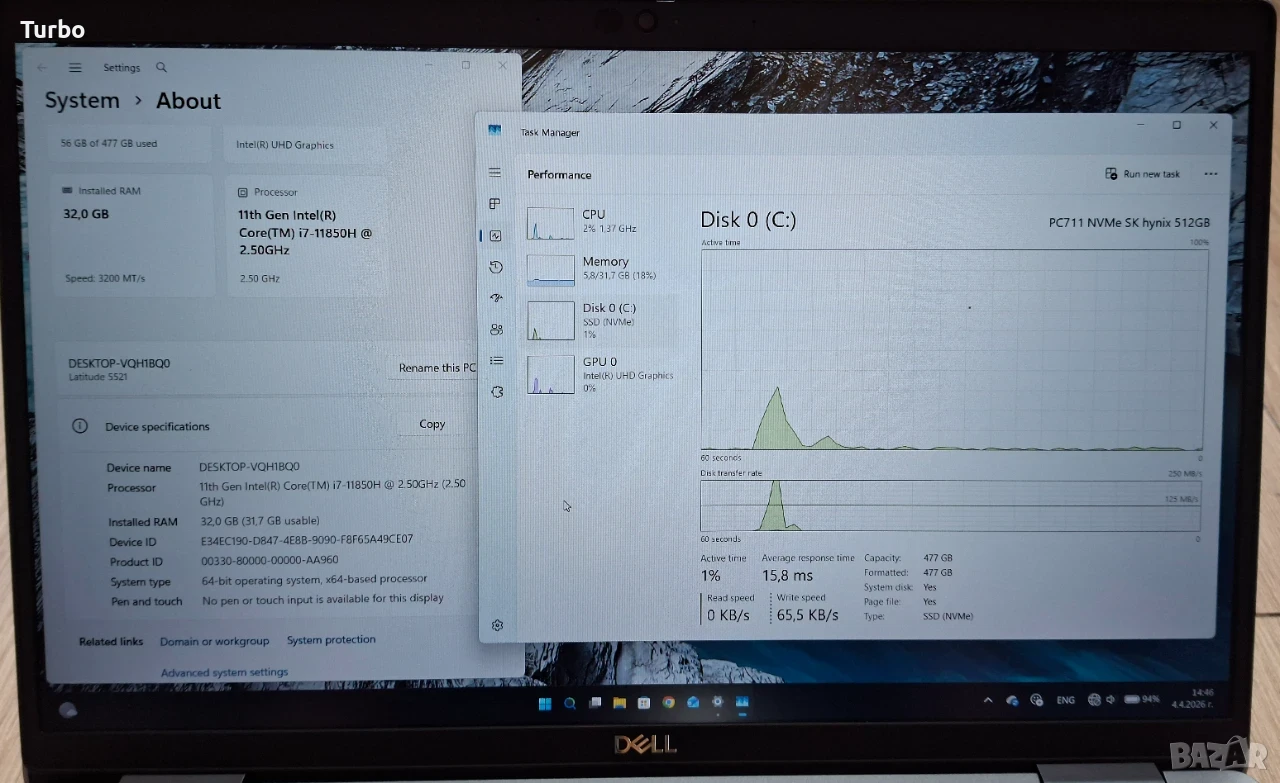The height and width of the screenshot is (783, 1280).
Task: Select GPU 0 performance entry
Action: coord(600,374)
